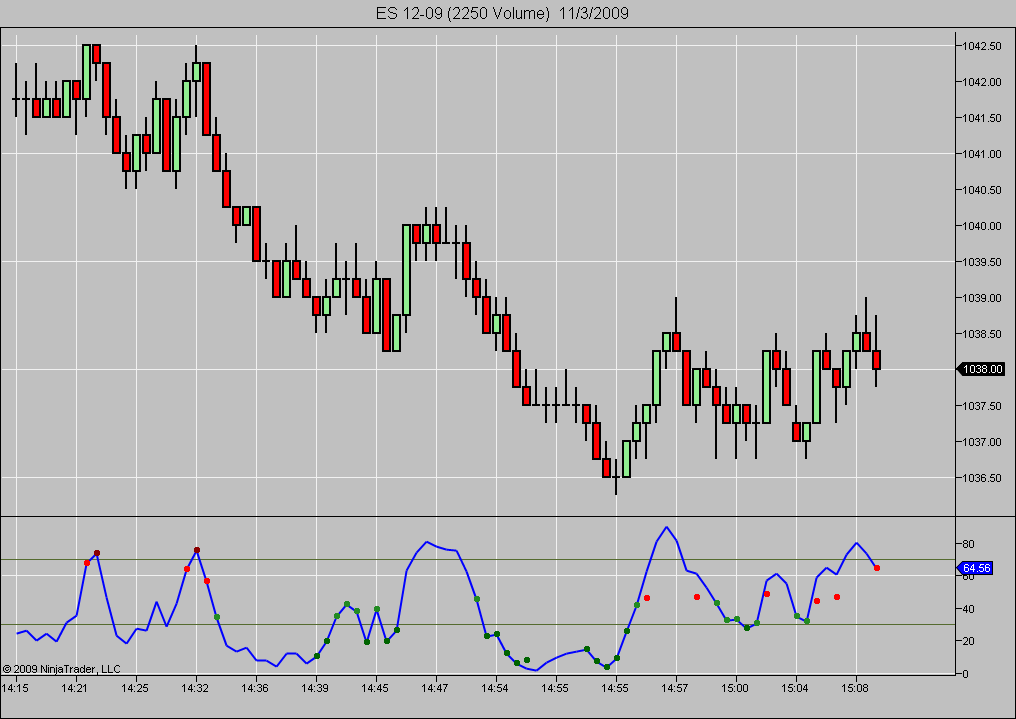Click the 0 level on indicator axis
Screen dimensions: 1016x719
[965, 674]
